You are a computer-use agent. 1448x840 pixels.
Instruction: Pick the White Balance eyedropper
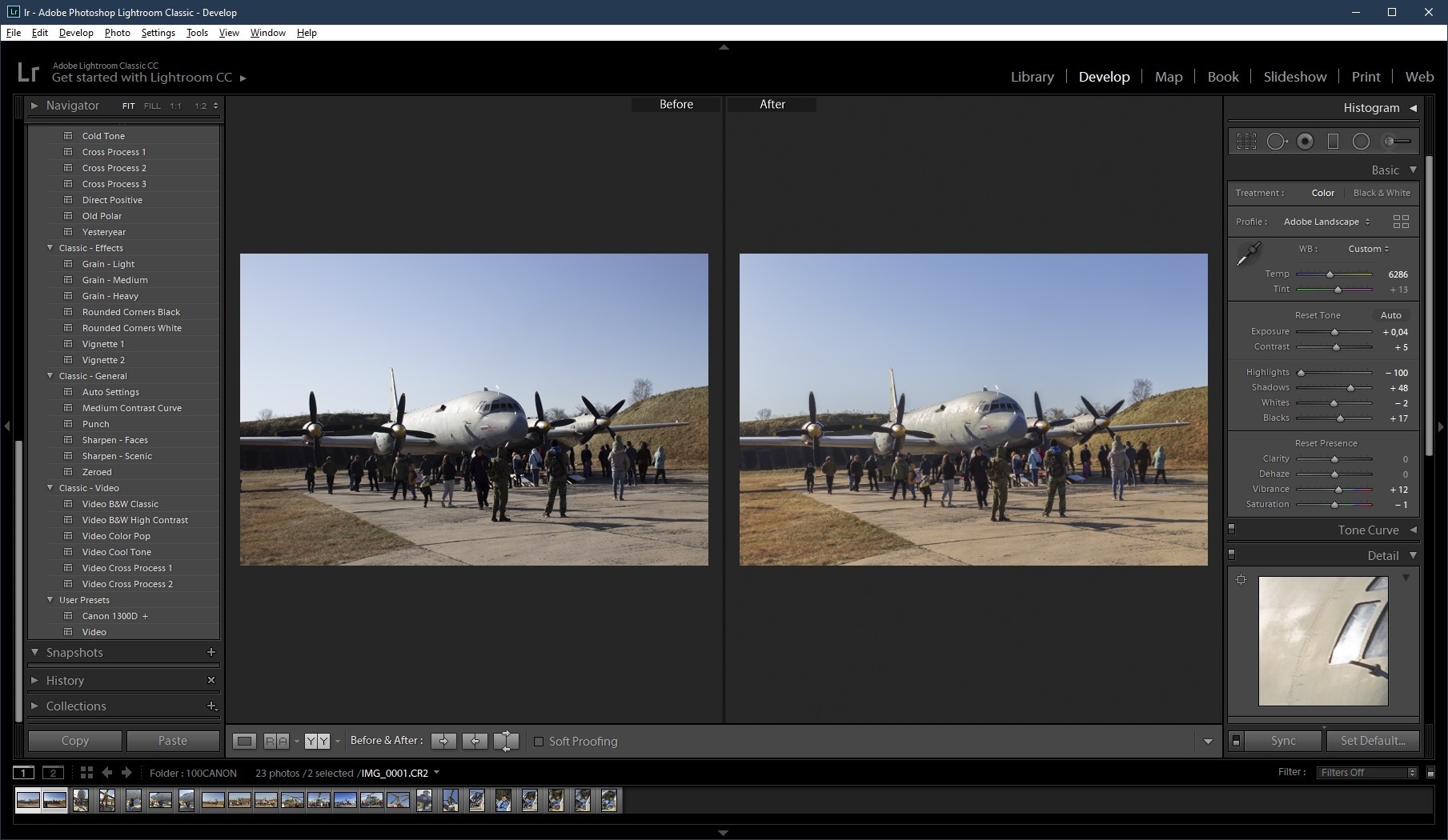1248,254
